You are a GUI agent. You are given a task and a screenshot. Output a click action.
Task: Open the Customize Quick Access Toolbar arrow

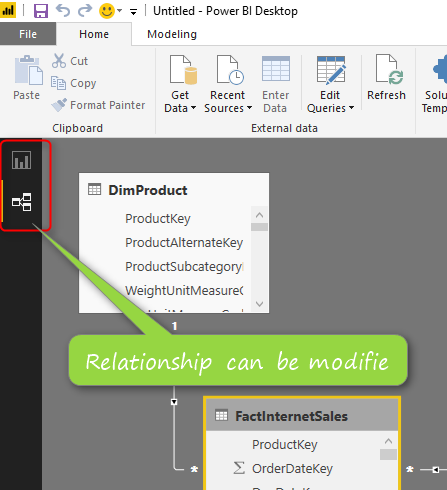point(133,12)
